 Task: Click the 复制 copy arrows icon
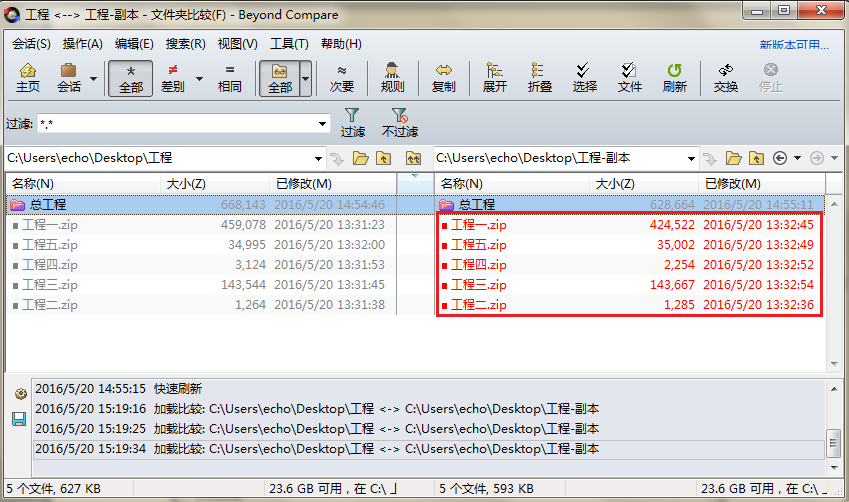coord(443,79)
